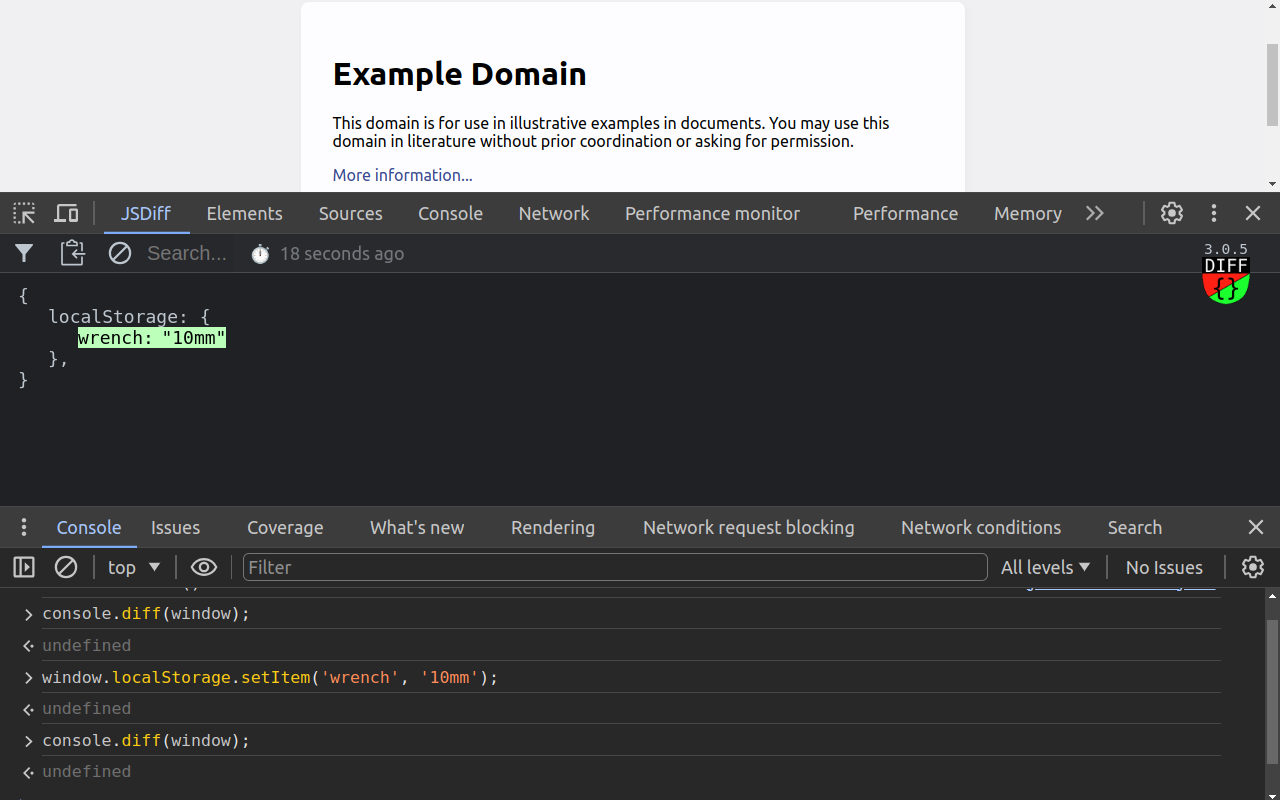This screenshot has height=800, width=1280.
Task: Open the customize DevTools three-dot menu
Action: pos(1213,213)
